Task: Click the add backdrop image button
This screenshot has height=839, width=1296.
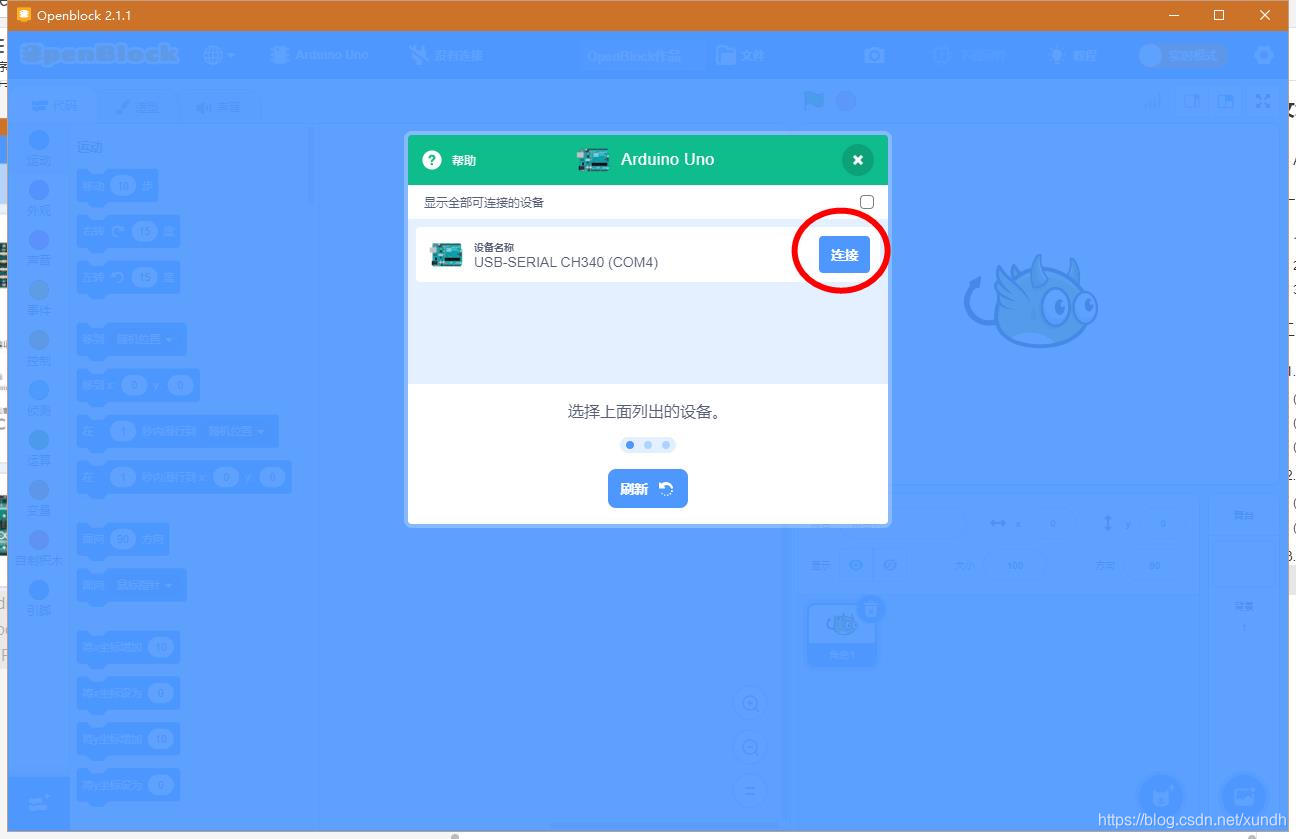Action: (x=1244, y=797)
